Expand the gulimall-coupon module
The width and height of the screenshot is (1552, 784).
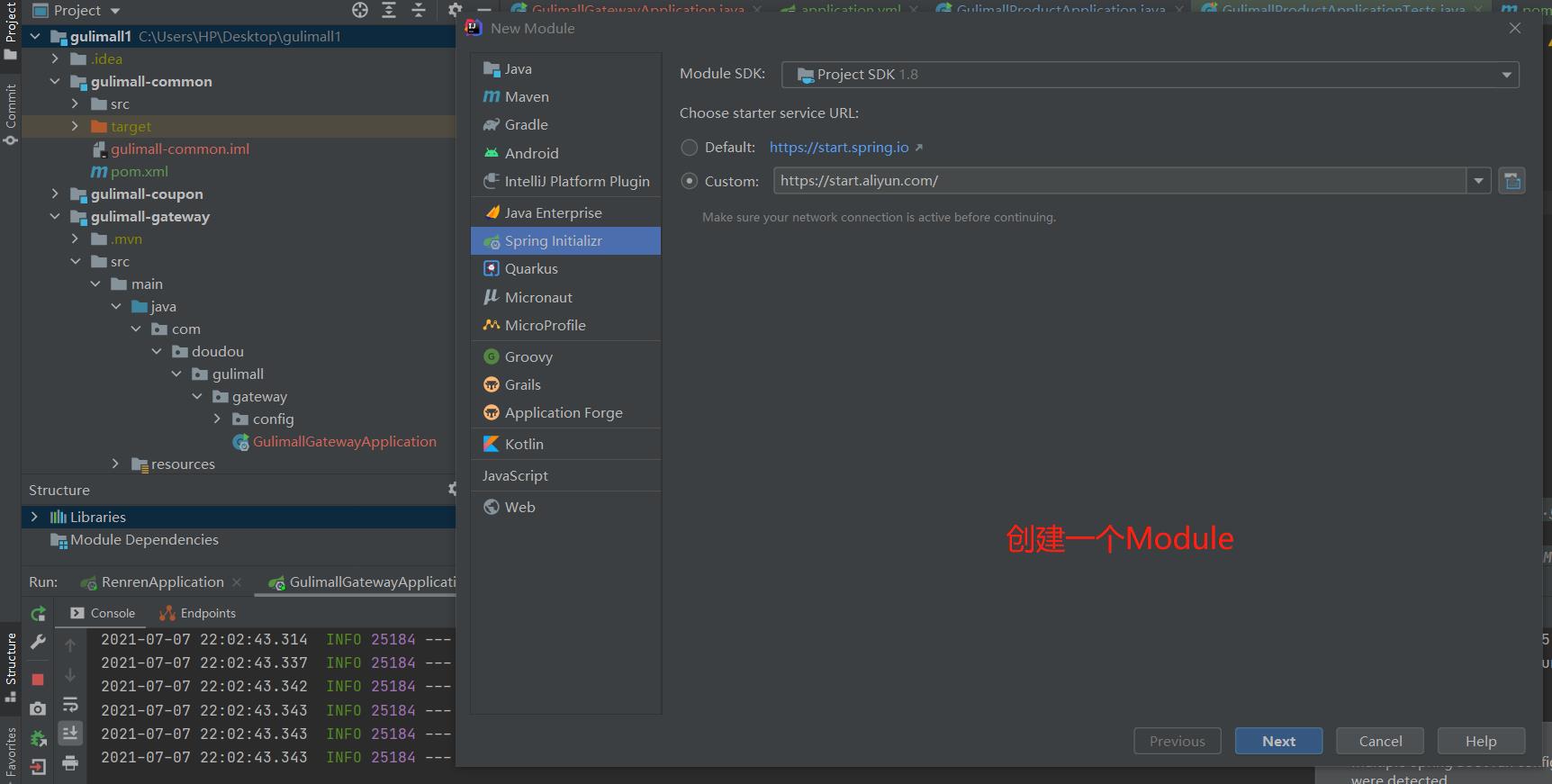pyautogui.click(x=55, y=194)
